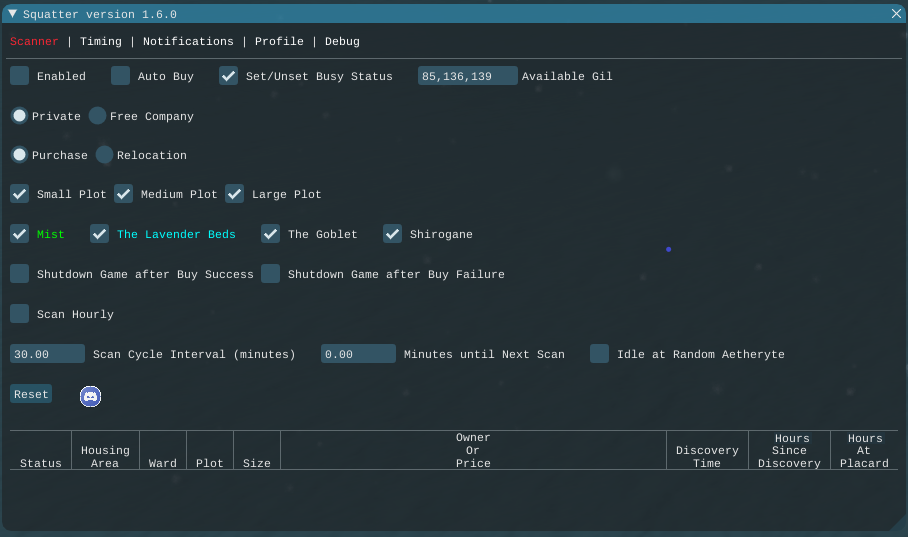The height and width of the screenshot is (537, 908).
Task: Close the Squatter window
Action: (896, 13)
